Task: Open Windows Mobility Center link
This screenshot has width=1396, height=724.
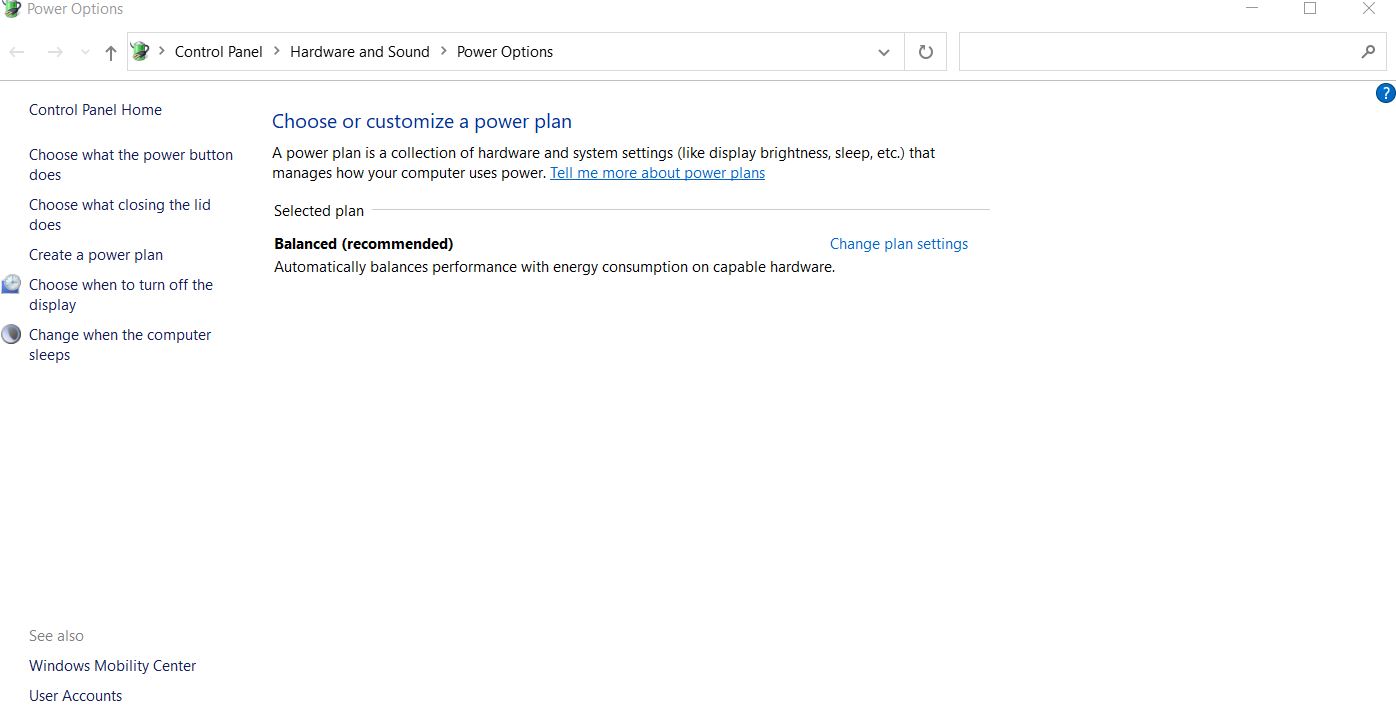Action: pos(113,666)
